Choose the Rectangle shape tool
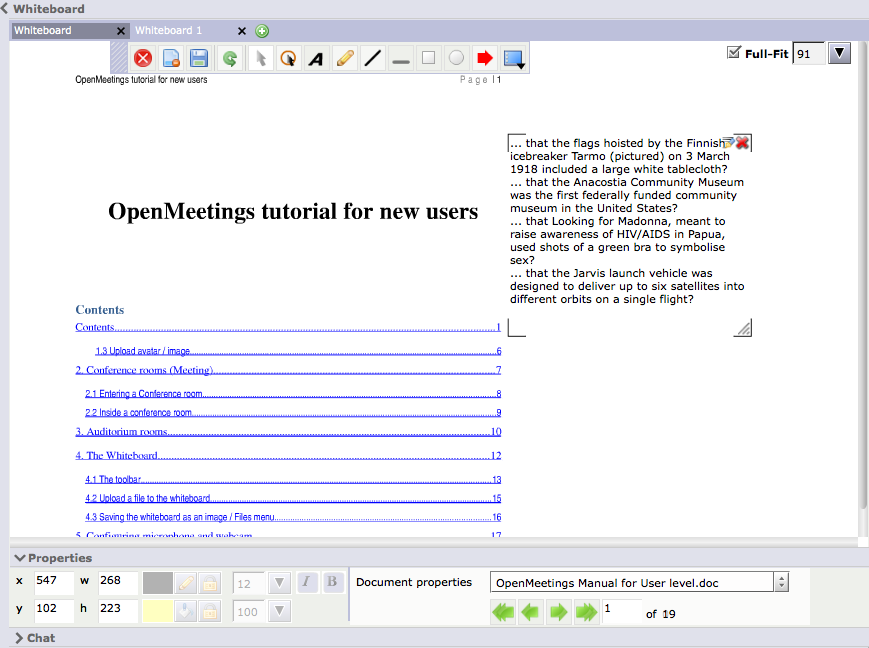The height and width of the screenshot is (648, 869). [x=429, y=59]
